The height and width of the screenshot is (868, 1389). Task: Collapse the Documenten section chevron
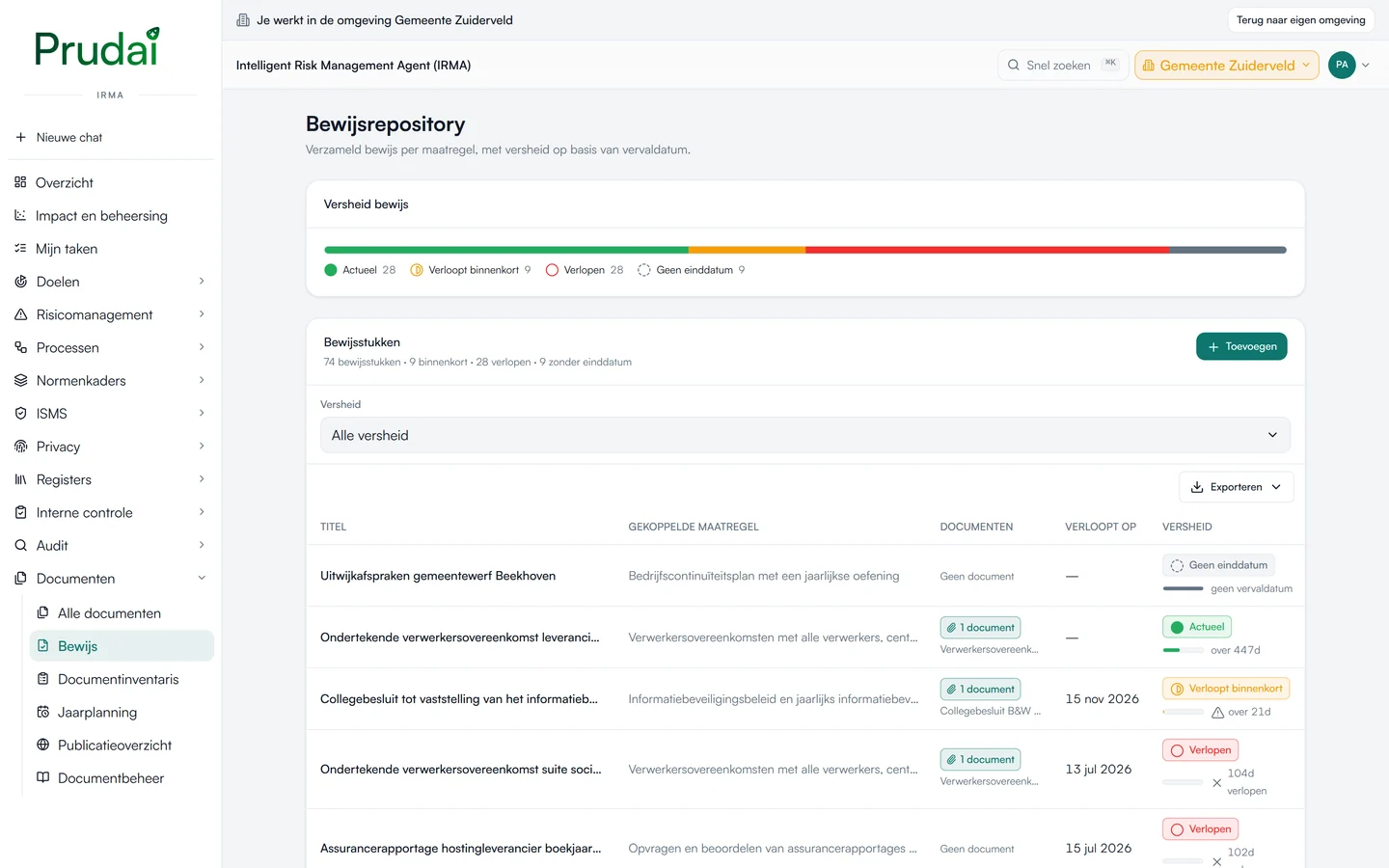(x=202, y=578)
